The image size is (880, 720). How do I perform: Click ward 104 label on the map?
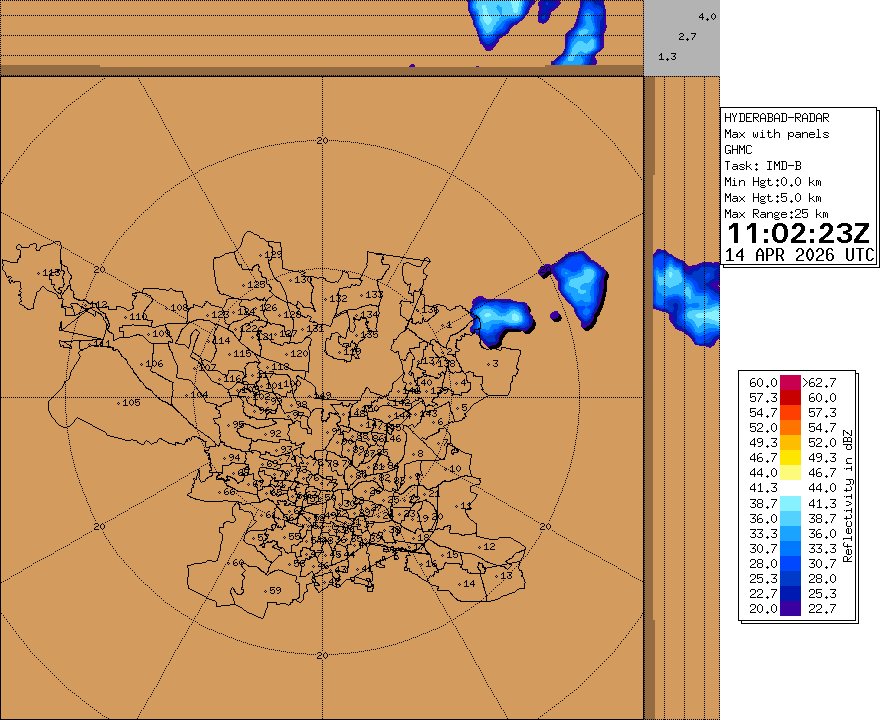pos(199,395)
